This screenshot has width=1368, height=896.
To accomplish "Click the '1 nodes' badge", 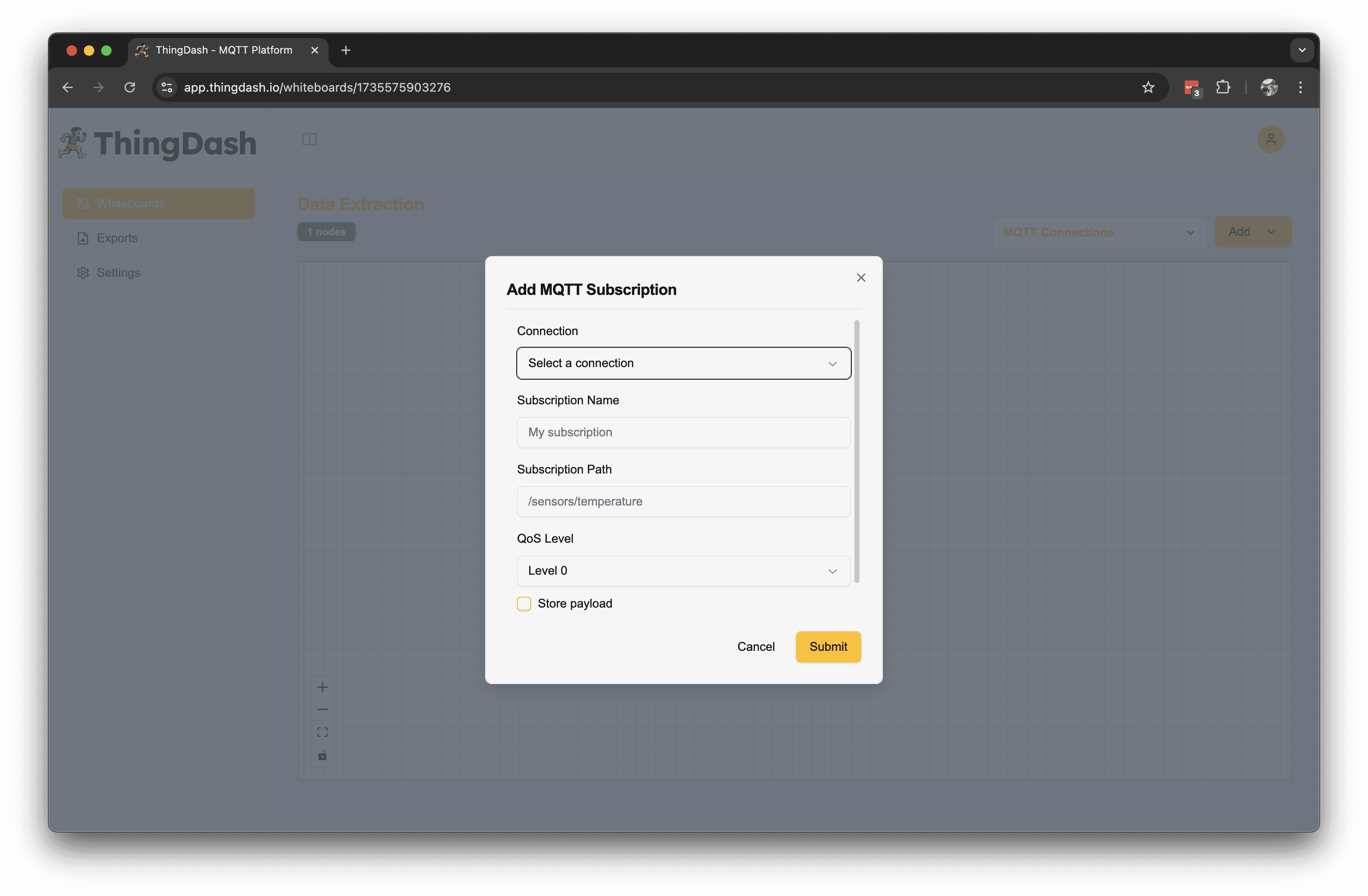I will (x=326, y=232).
